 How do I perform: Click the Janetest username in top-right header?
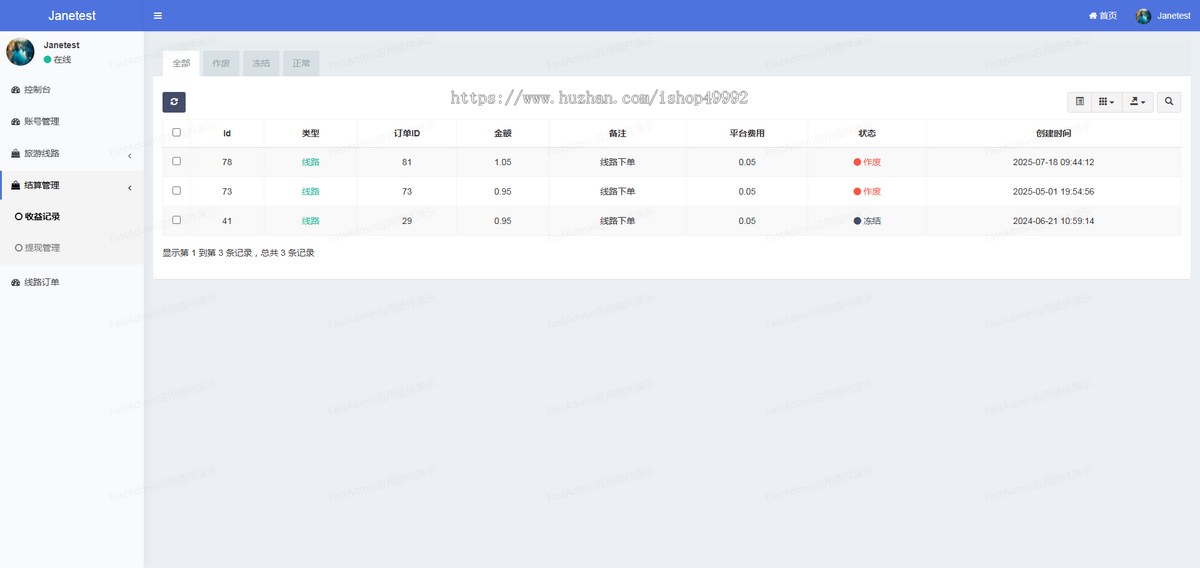1174,16
